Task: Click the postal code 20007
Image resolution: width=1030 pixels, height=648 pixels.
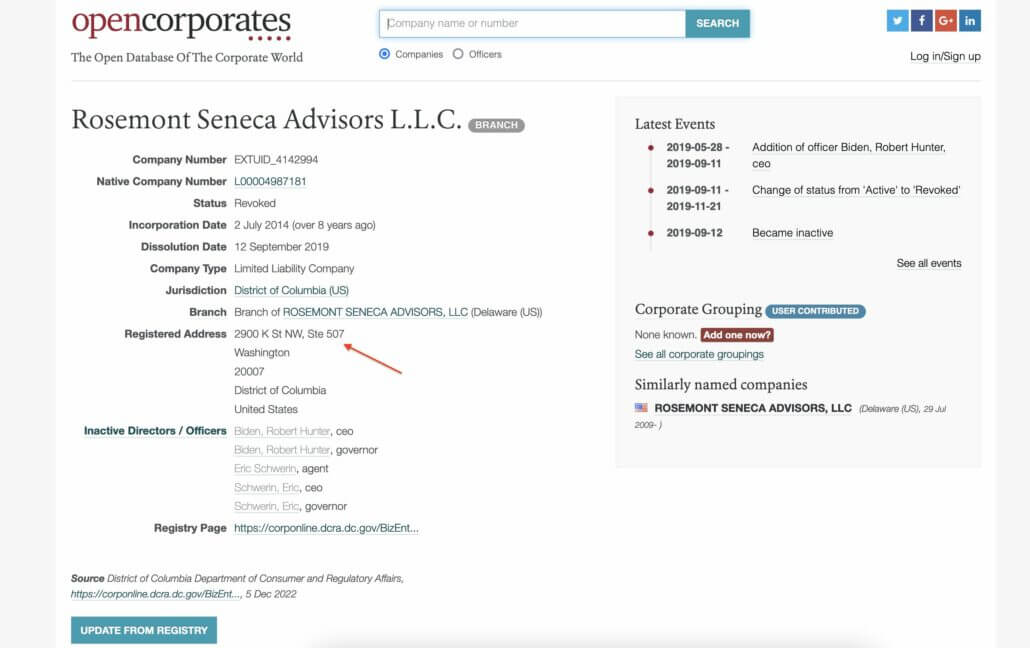Action: point(249,371)
